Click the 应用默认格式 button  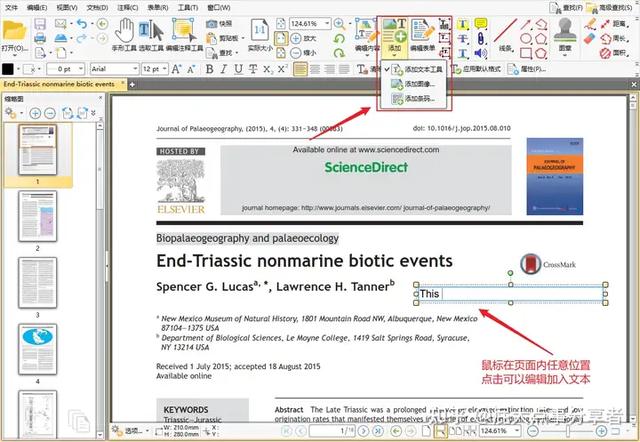[x=476, y=69]
